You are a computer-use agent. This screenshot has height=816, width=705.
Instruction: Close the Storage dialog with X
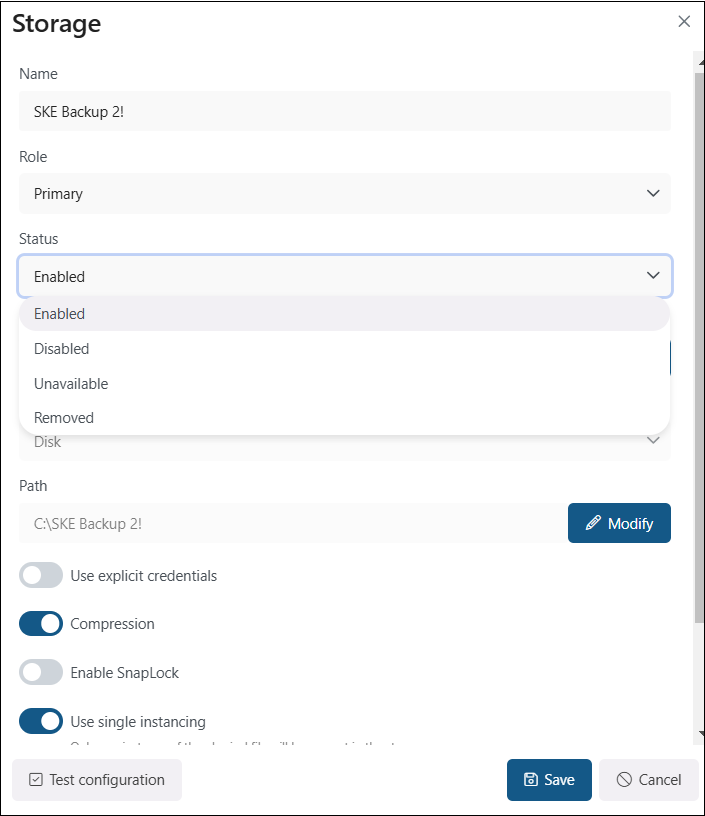pos(684,21)
